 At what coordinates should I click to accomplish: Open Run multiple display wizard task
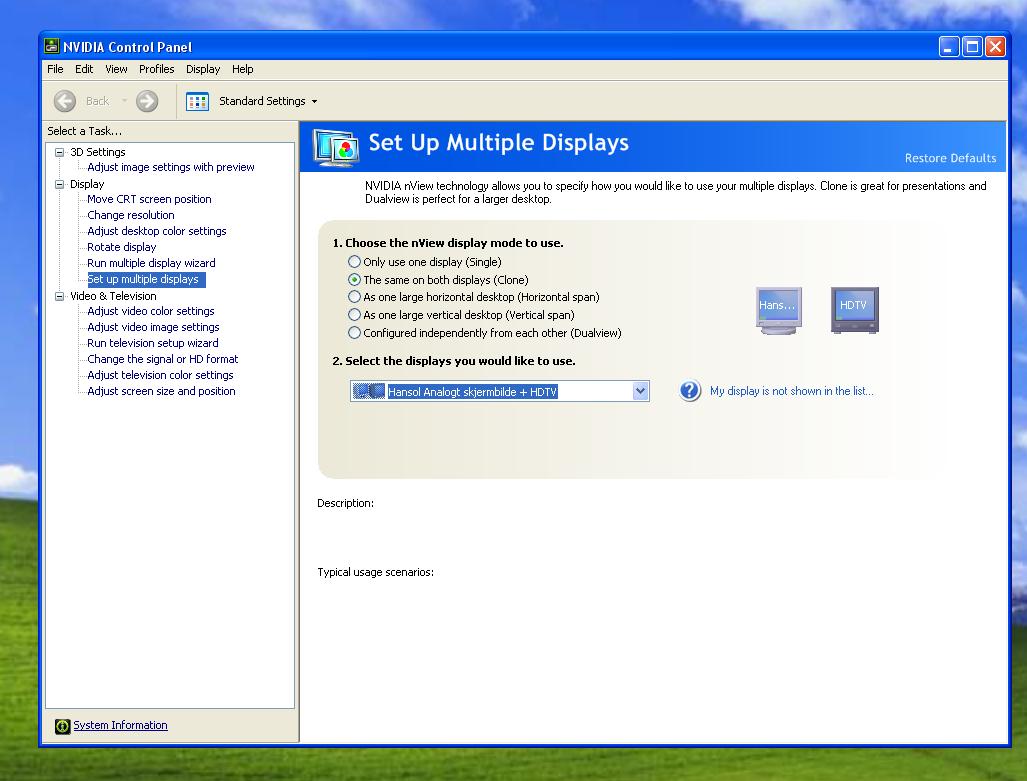click(151, 263)
